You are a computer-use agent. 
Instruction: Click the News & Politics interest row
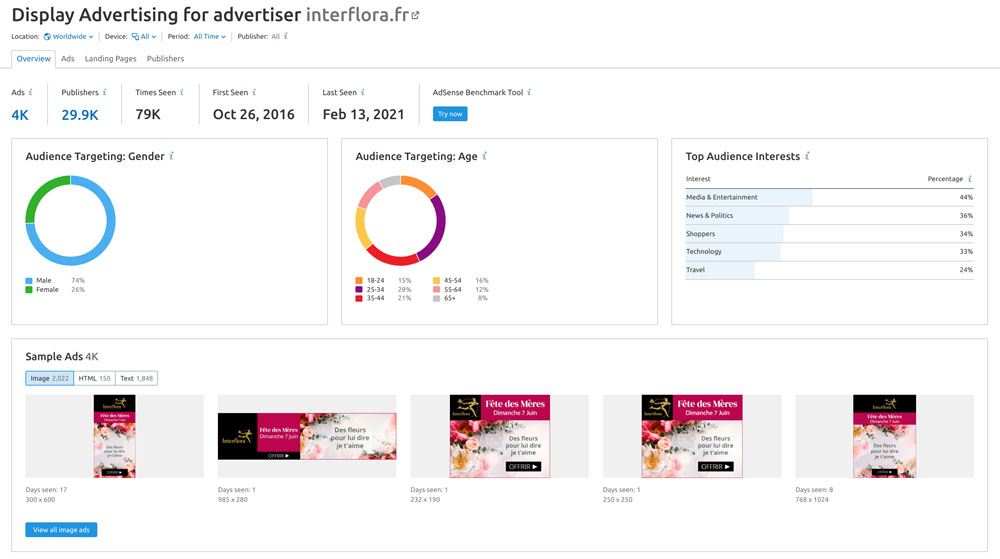(829, 215)
